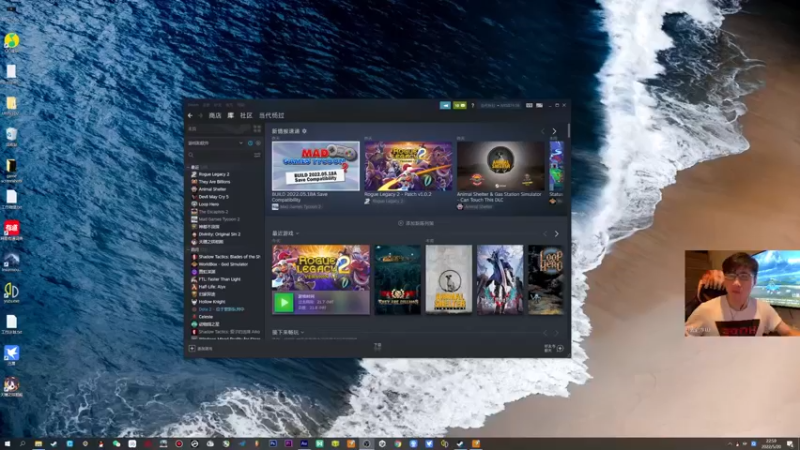Click the Windows taskbar search icon
Screen dimensions: 800x450
[22, 444]
